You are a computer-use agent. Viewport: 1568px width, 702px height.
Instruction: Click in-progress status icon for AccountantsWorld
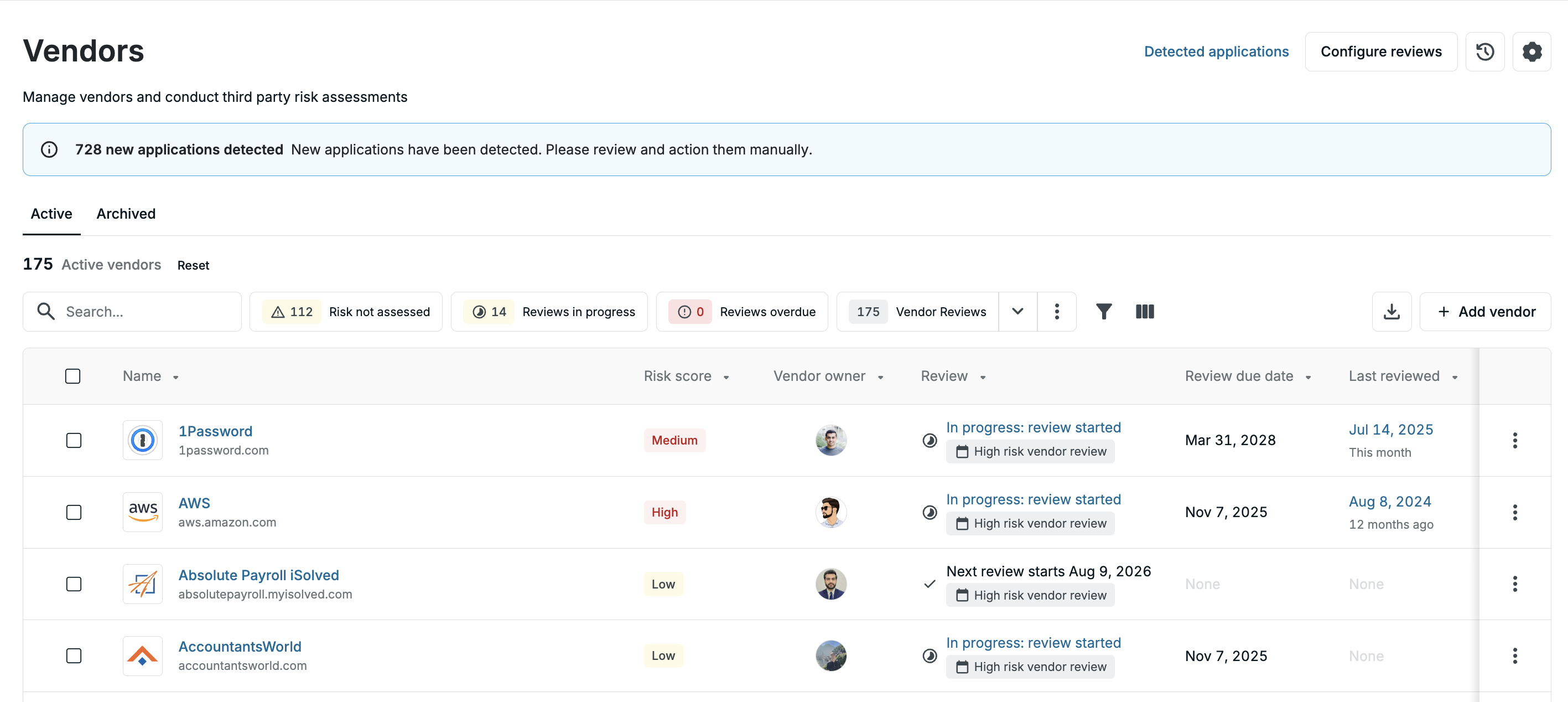coord(930,655)
